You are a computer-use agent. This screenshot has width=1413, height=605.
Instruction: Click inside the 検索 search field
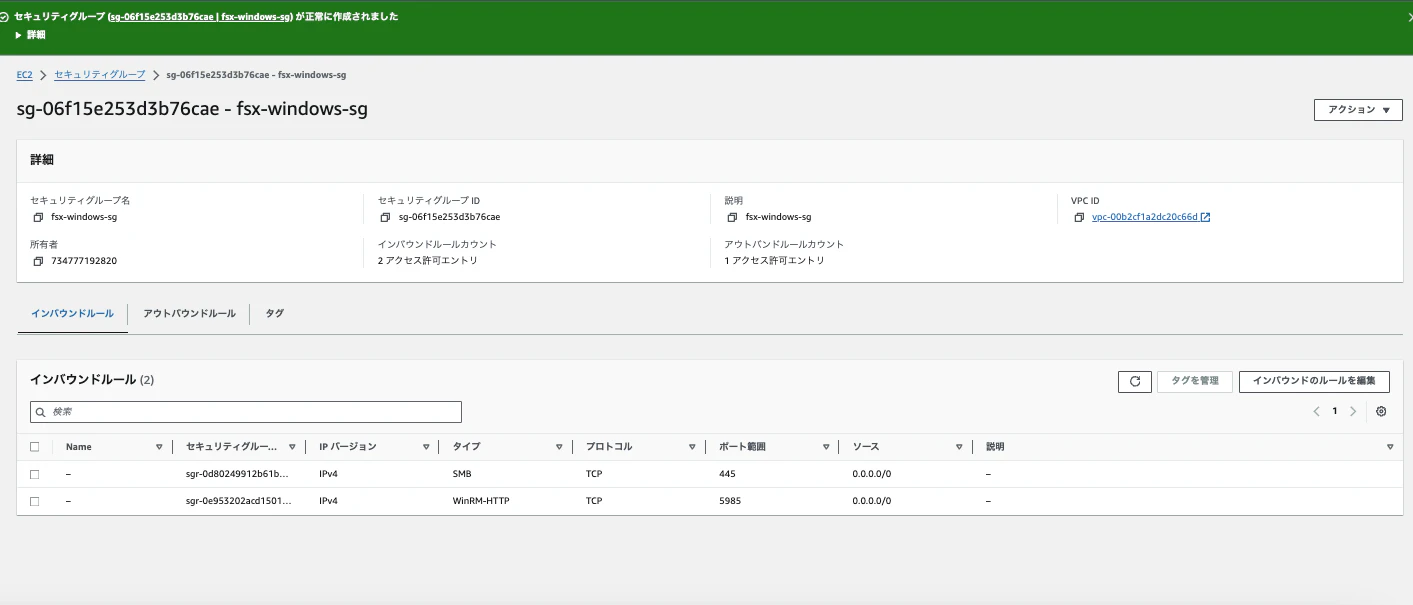tap(245, 411)
